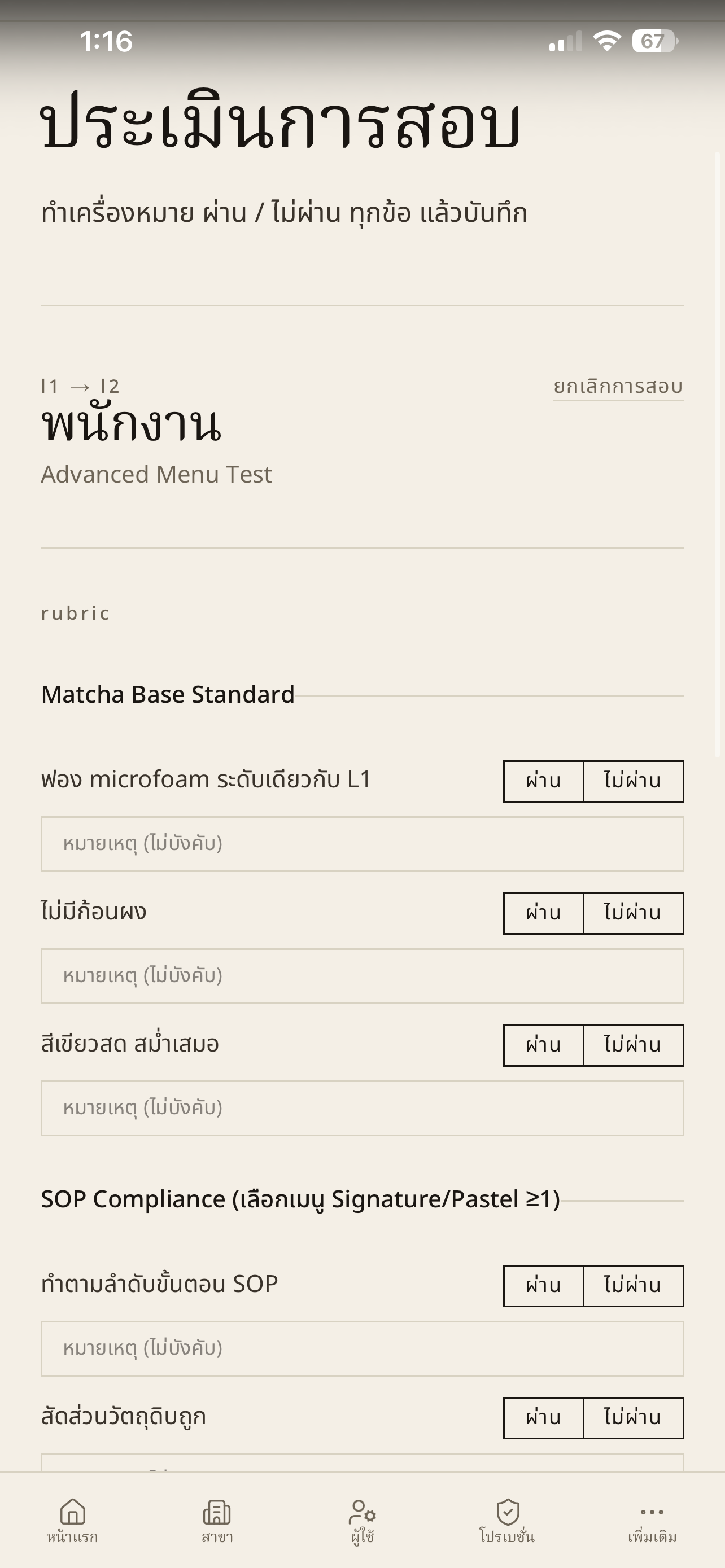Cancel the test via ยกเลิกการสอบ link
The height and width of the screenshot is (1568, 725).
pyautogui.click(x=618, y=387)
